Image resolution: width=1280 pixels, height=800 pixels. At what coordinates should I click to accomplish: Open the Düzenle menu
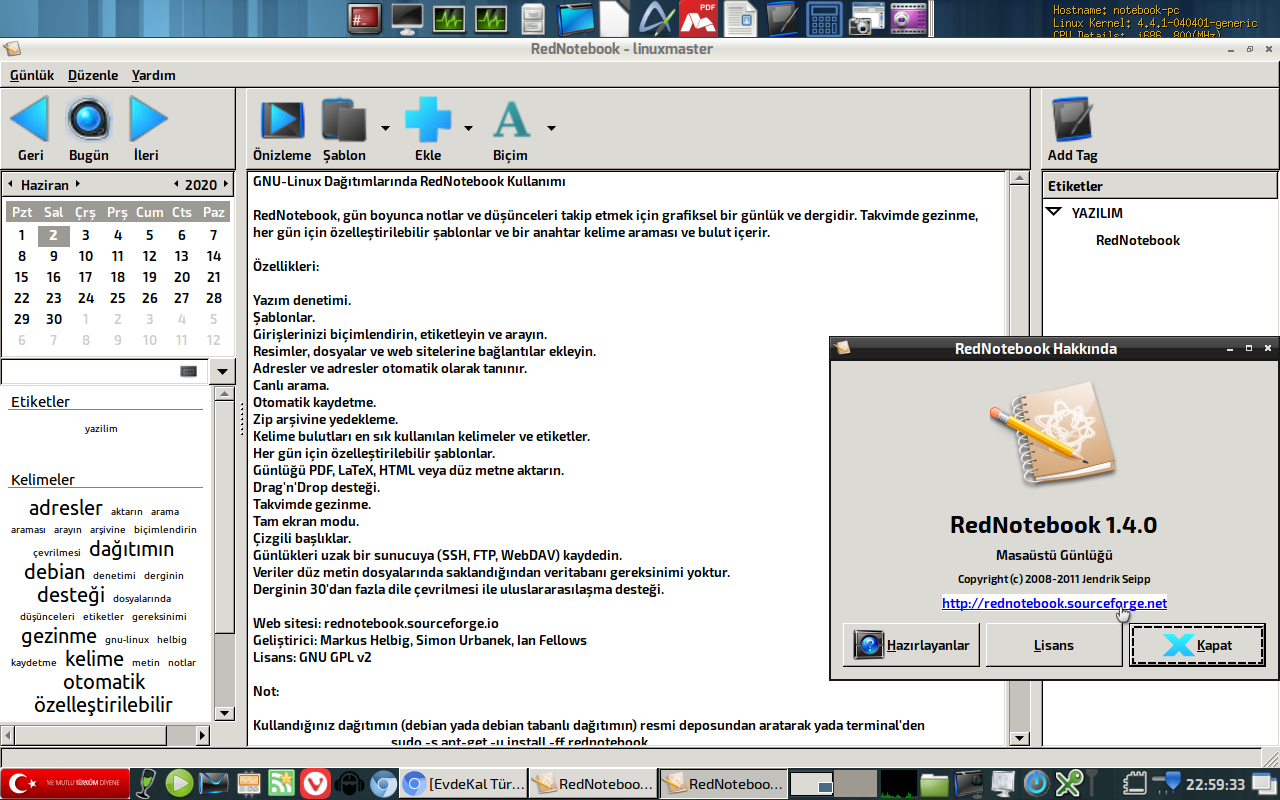[93, 75]
